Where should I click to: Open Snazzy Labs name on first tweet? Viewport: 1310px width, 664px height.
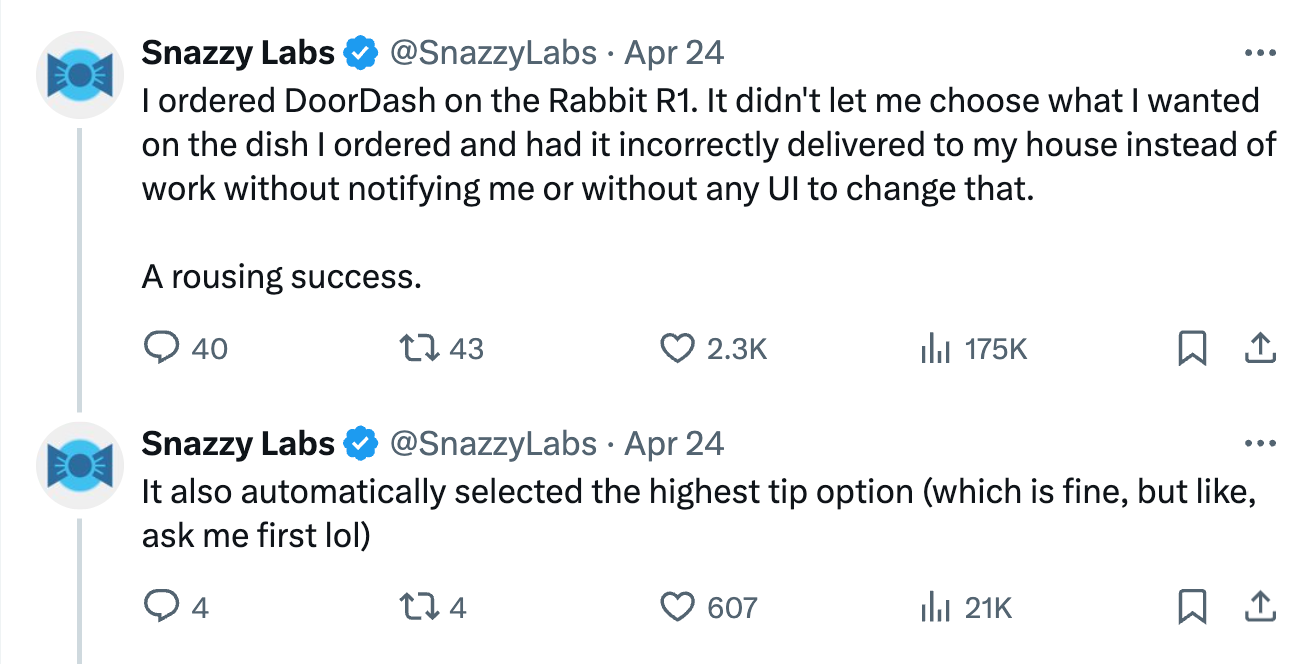[238, 52]
